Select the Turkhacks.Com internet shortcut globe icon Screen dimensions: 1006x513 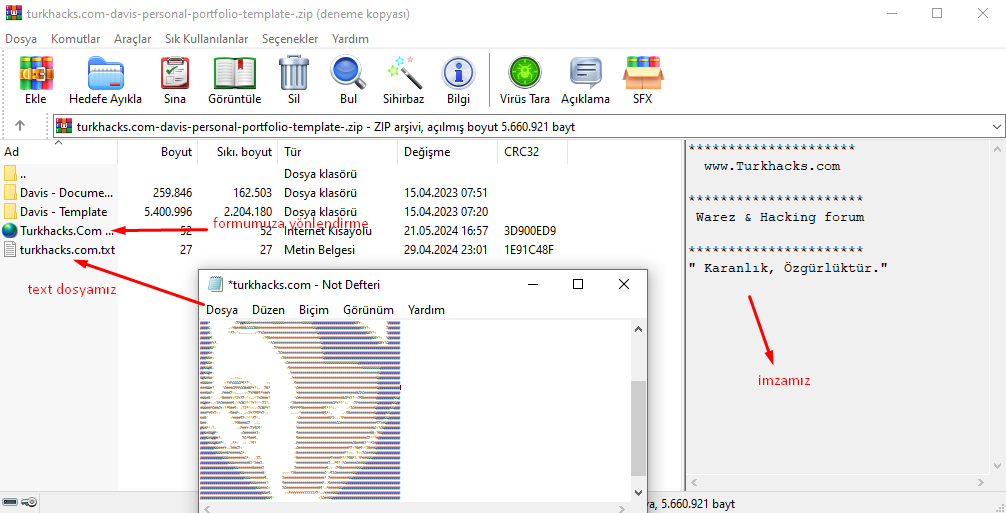pyautogui.click(x=10, y=231)
